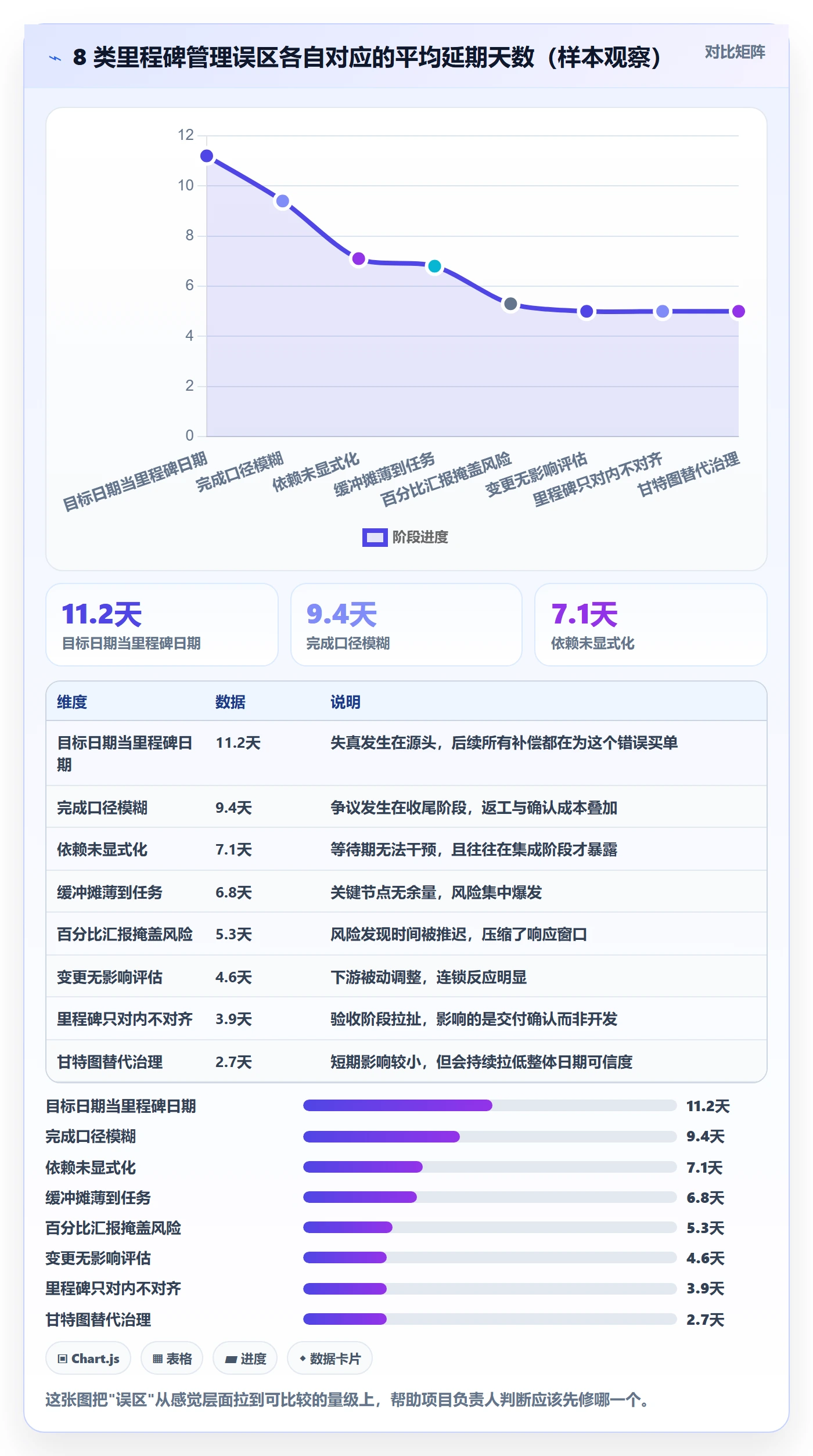The height and width of the screenshot is (1456, 813).
Task: Click the 表格 tag chip
Action: pyautogui.click(x=172, y=1358)
